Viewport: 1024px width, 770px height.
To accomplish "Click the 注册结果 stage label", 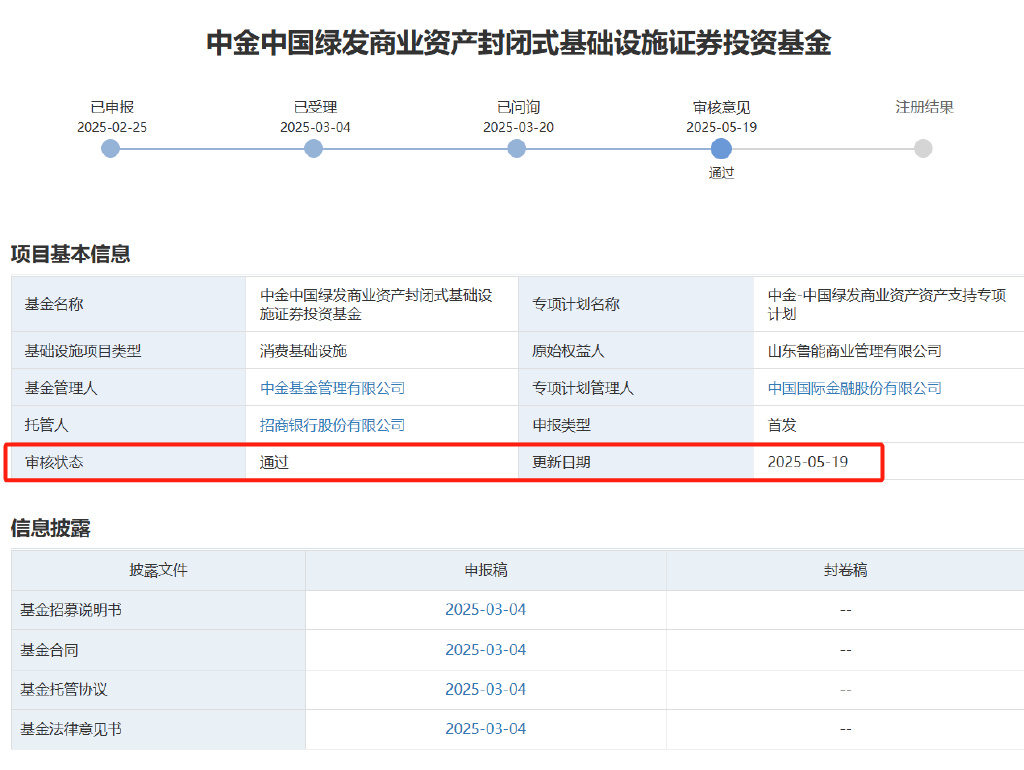I will point(924,107).
